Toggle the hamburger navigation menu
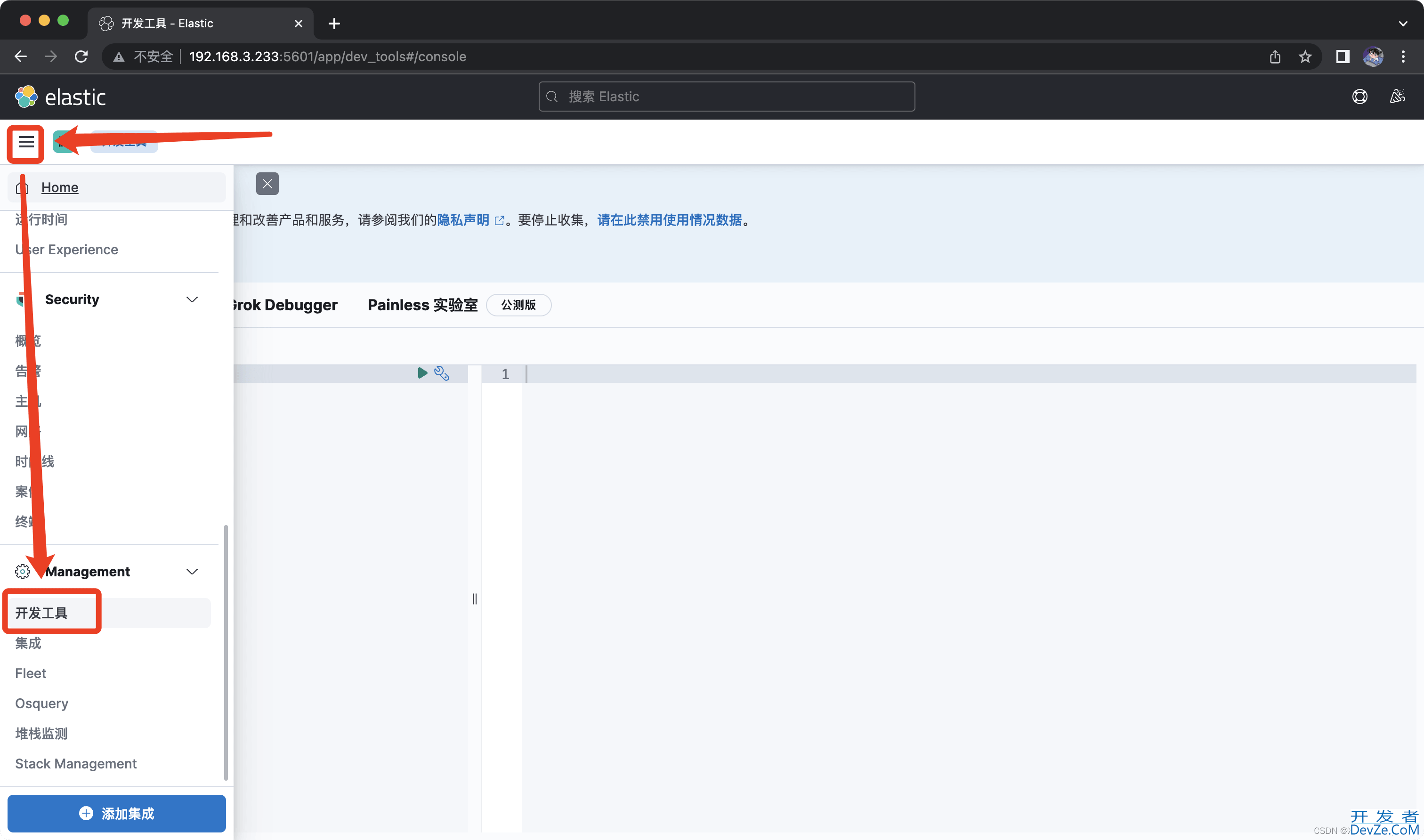The width and height of the screenshot is (1424, 840). pyautogui.click(x=26, y=142)
